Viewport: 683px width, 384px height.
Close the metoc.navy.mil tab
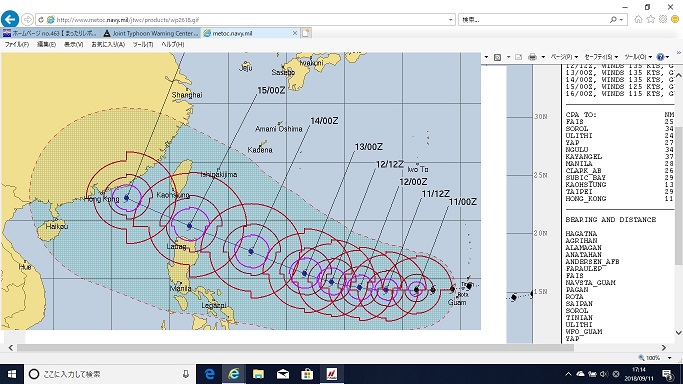(x=295, y=33)
